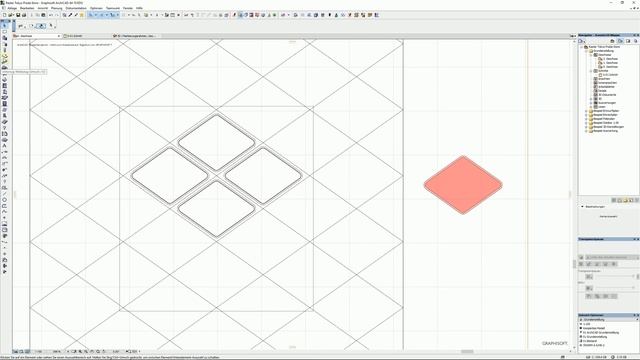Select the Circle tool in the toolbox
The image size is (640, 360).
tap(4, 200)
